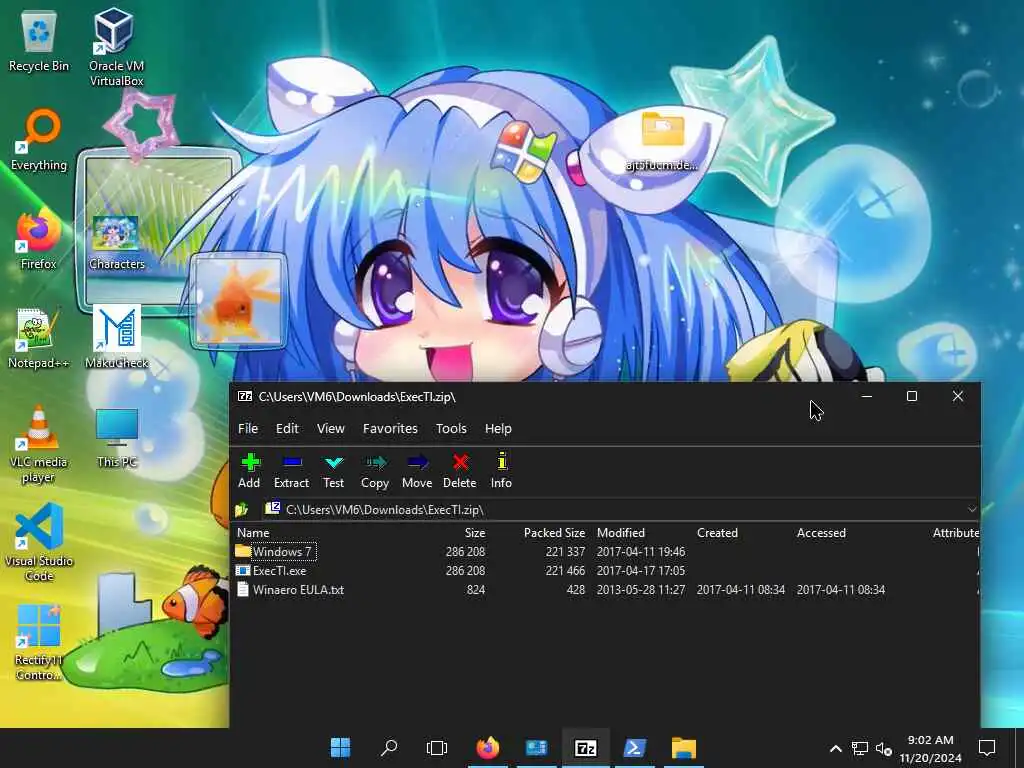Click the 2017-04-17 17:05 modified date
Screen dimensions: 1024x768
tap(641, 571)
